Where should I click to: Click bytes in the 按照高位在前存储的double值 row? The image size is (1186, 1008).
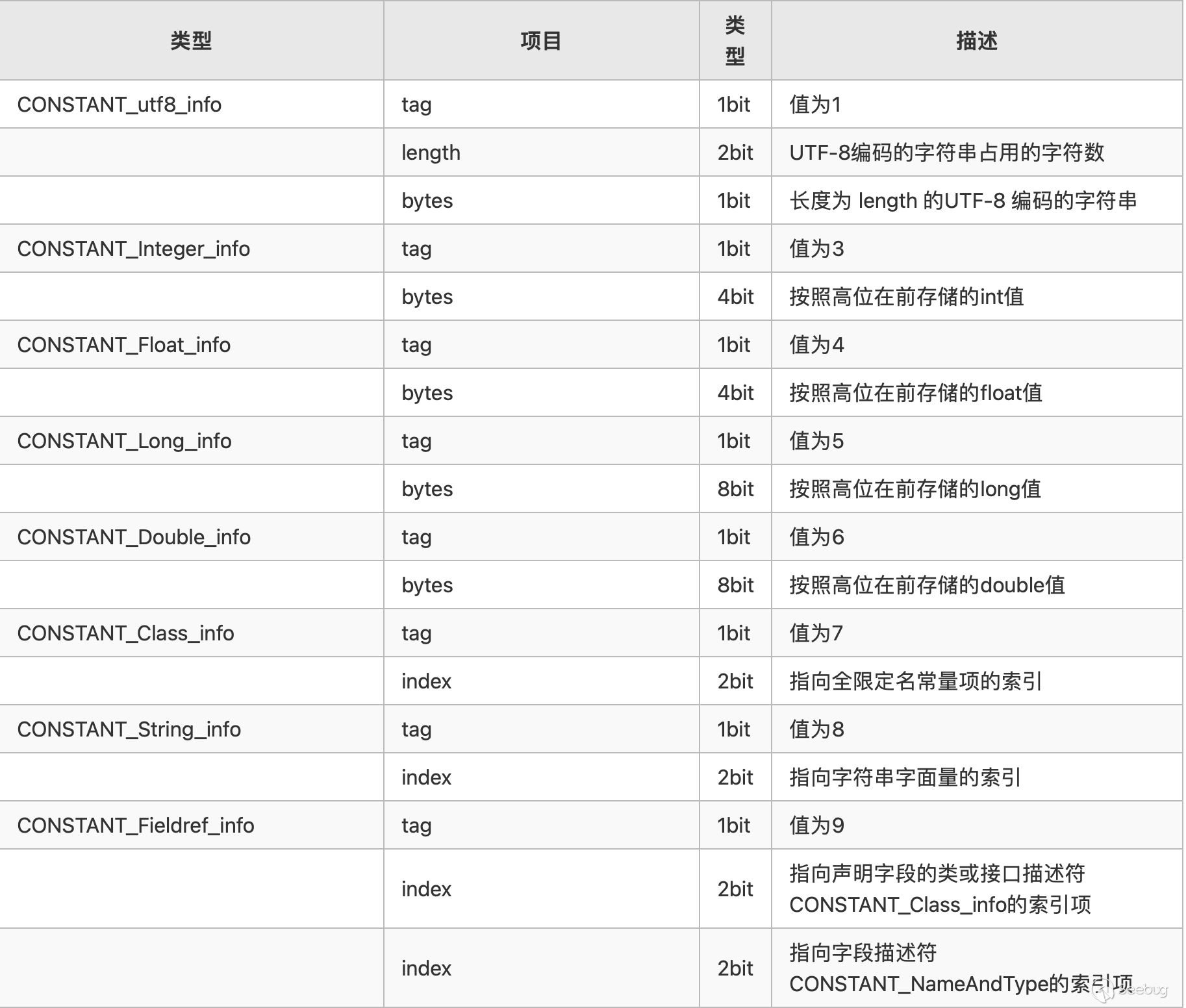pyautogui.click(x=427, y=586)
